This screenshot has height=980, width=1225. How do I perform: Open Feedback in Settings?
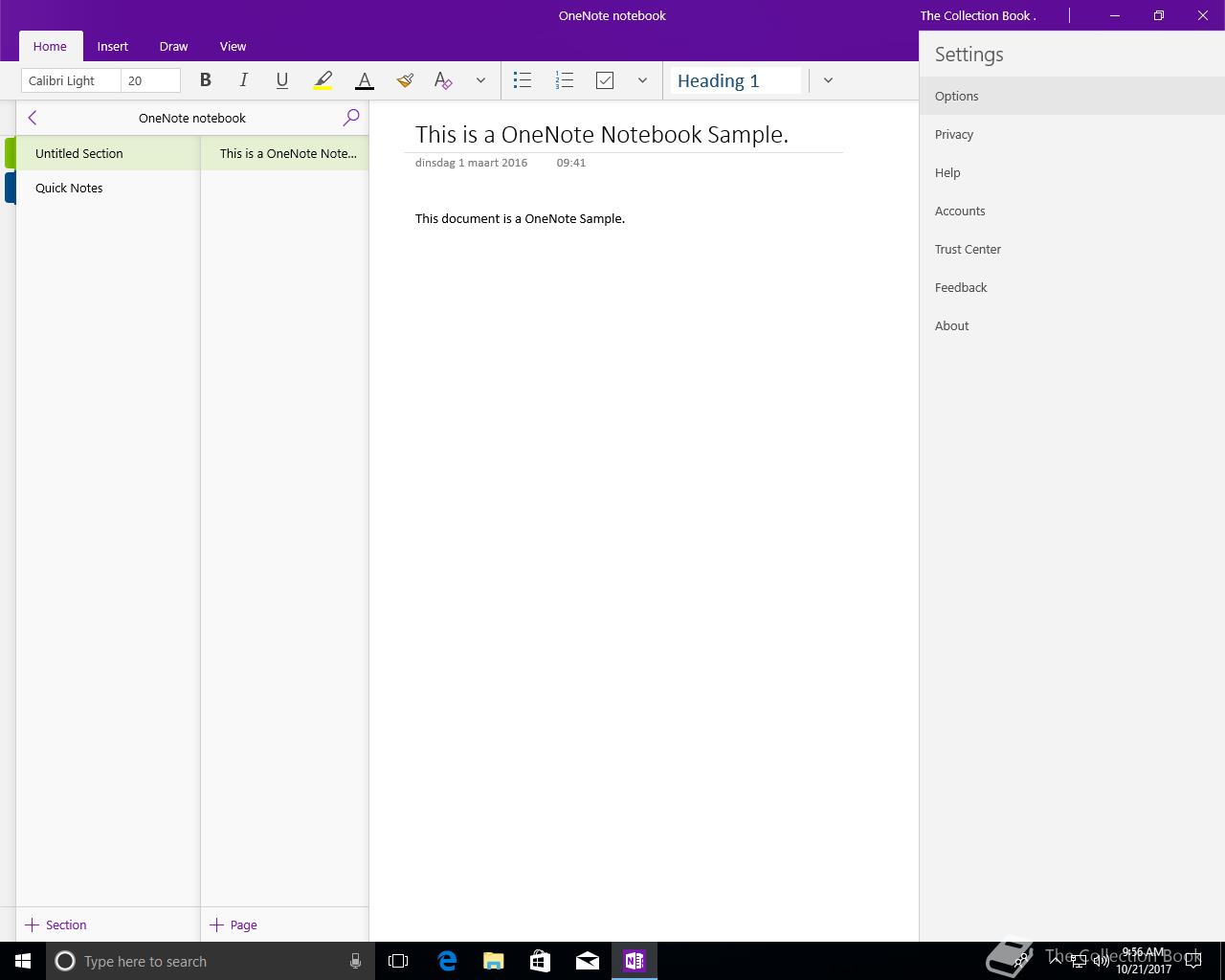coord(1072,287)
